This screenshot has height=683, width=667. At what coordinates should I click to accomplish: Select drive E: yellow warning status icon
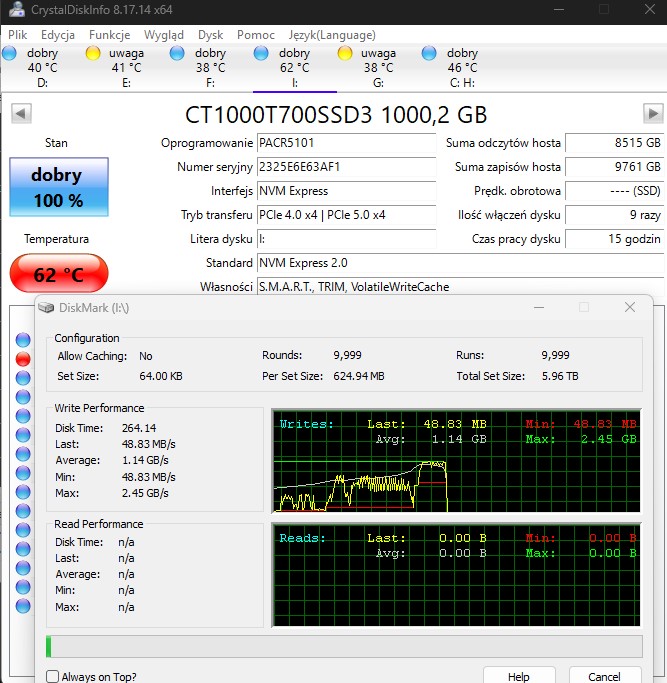94,54
